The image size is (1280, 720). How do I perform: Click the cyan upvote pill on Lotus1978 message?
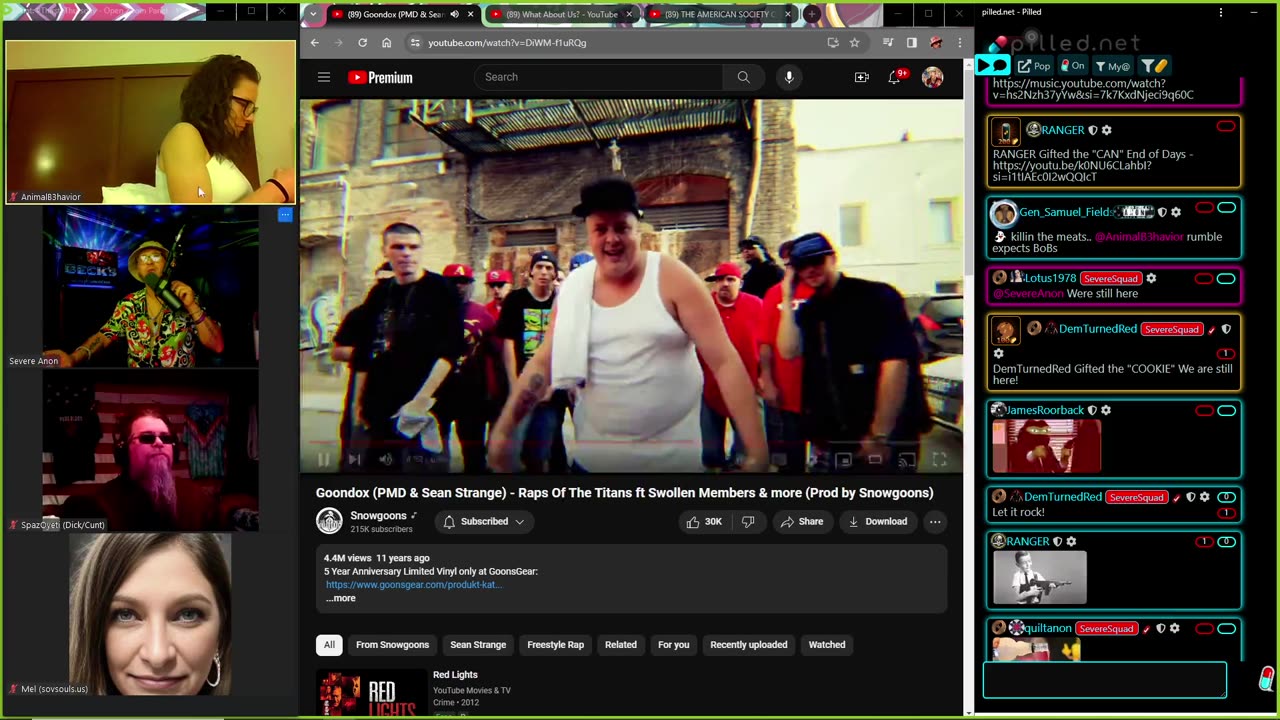pyautogui.click(x=1226, y=278)
